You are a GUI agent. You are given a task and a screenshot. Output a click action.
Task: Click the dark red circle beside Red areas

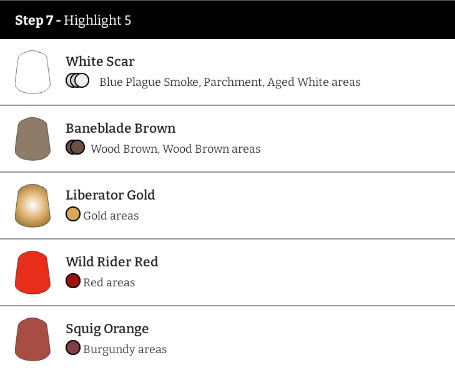(x=73, y=281)
